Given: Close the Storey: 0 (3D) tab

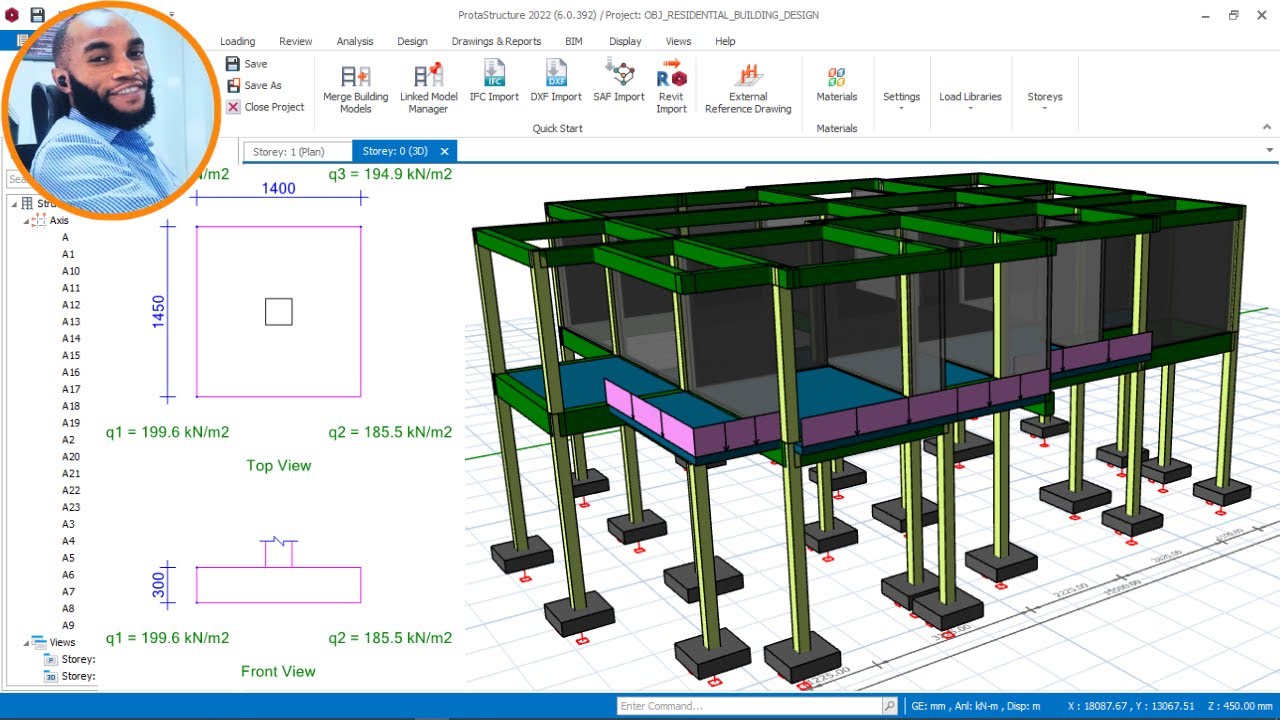Looking at the screenshot, I should coord(445,151).
